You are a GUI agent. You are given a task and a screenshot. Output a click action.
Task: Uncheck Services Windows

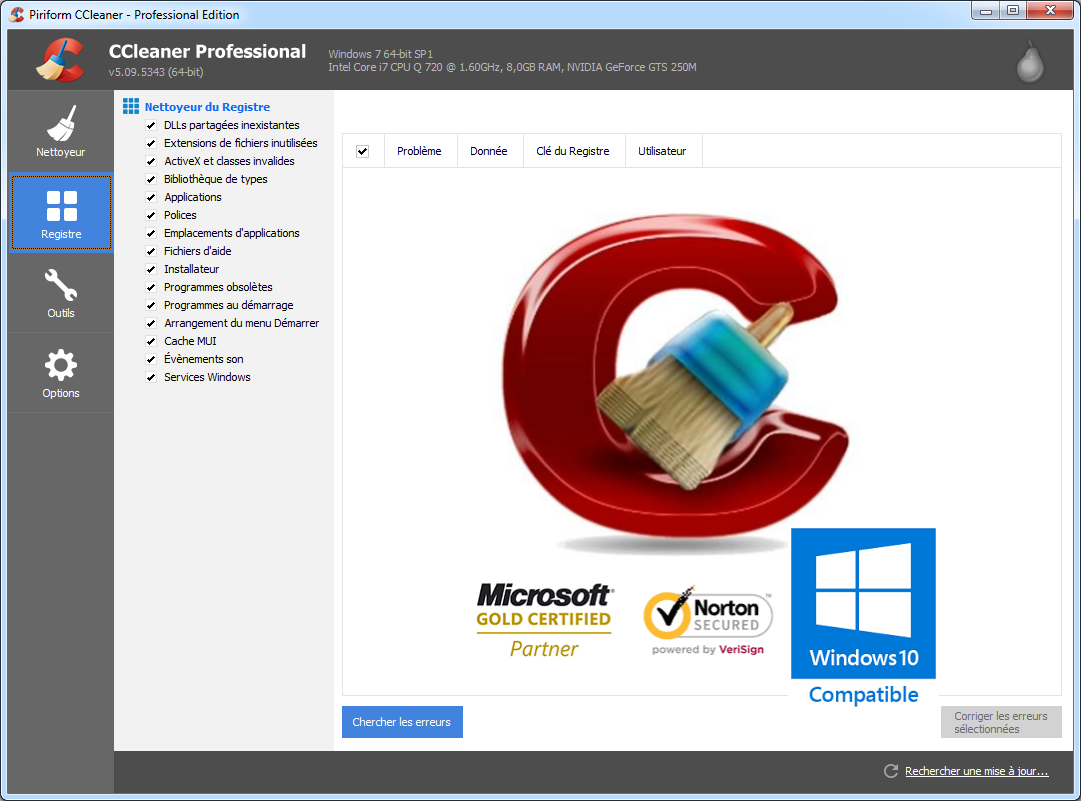click(x=151, y=377)
